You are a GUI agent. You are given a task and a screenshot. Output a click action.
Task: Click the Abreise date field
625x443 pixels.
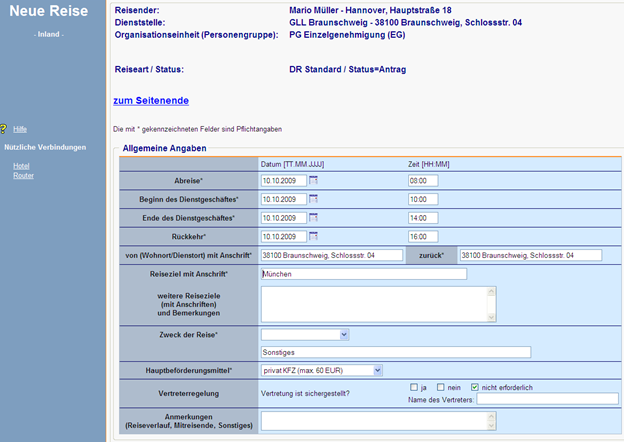point(284,181)
